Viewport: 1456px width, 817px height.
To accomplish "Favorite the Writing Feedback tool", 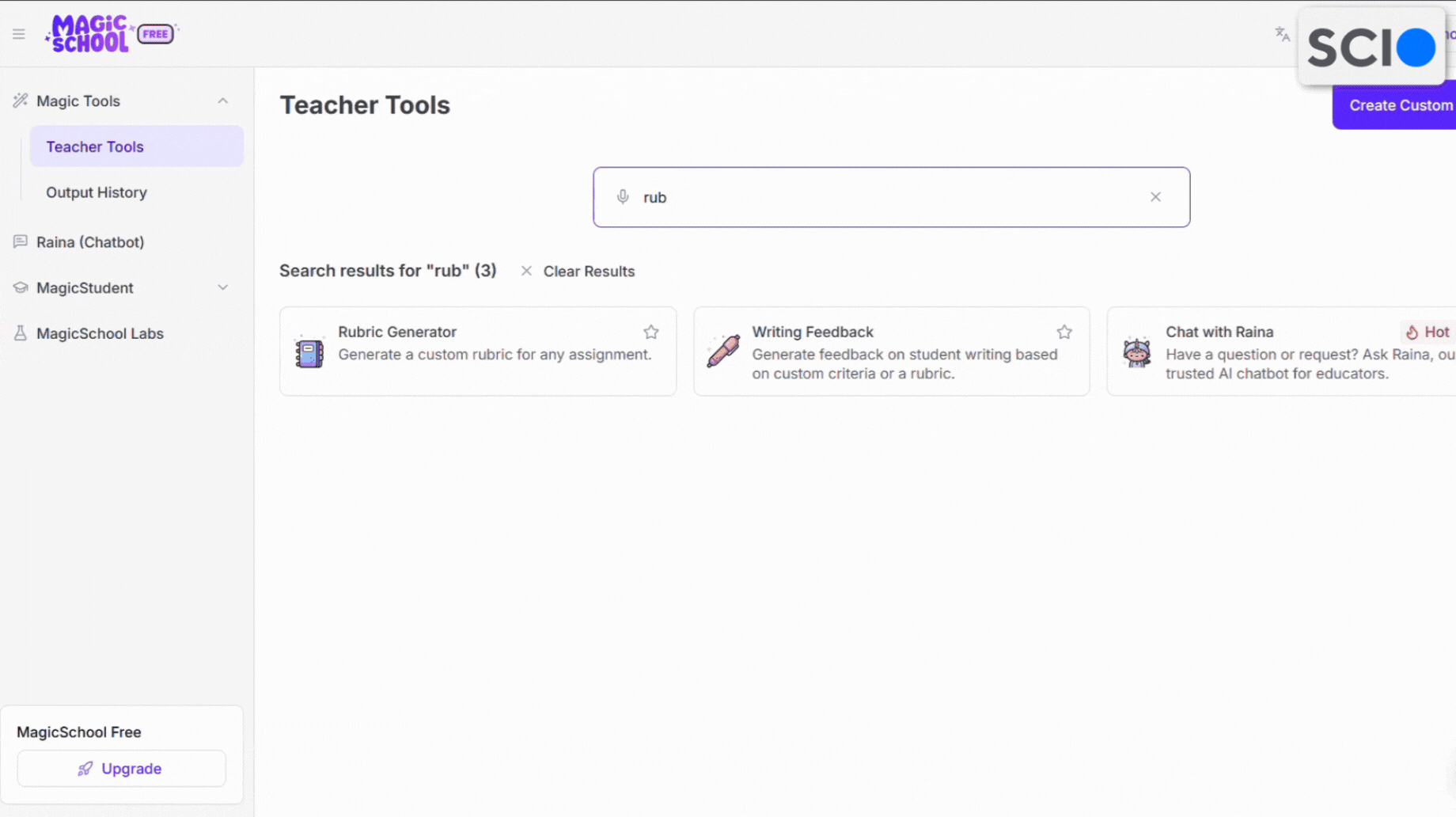I will pyautogui.click(x=1064, y=332).
